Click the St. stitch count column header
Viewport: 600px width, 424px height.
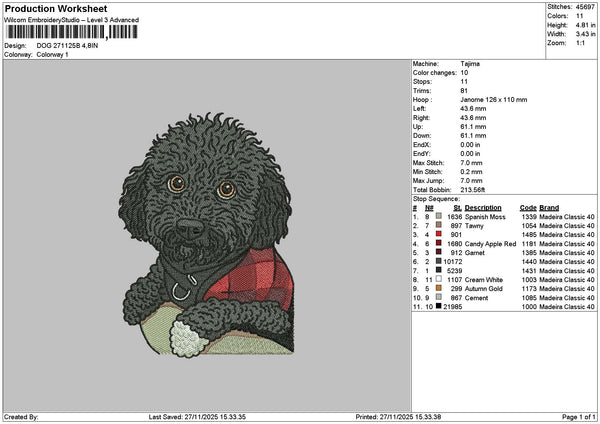click(x=458, y=208)
